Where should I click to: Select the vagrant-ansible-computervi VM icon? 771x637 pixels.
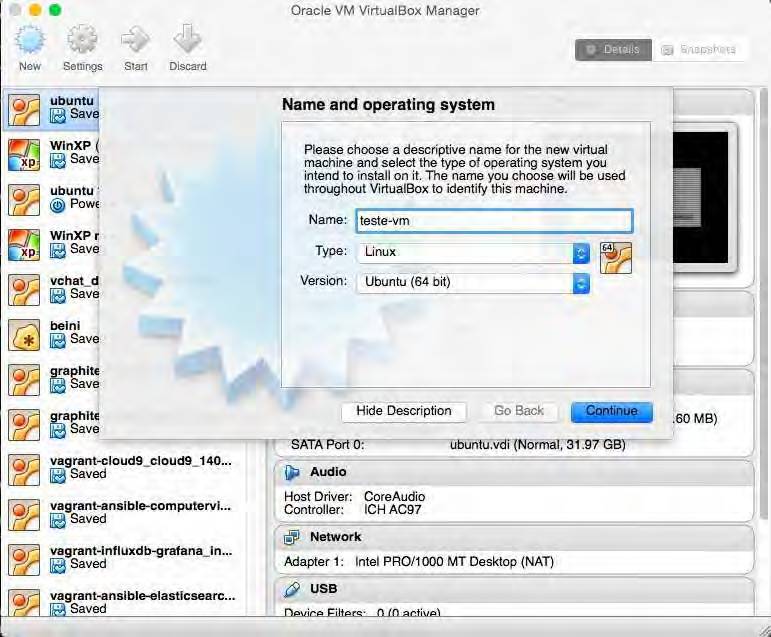[x=24, y=515]
